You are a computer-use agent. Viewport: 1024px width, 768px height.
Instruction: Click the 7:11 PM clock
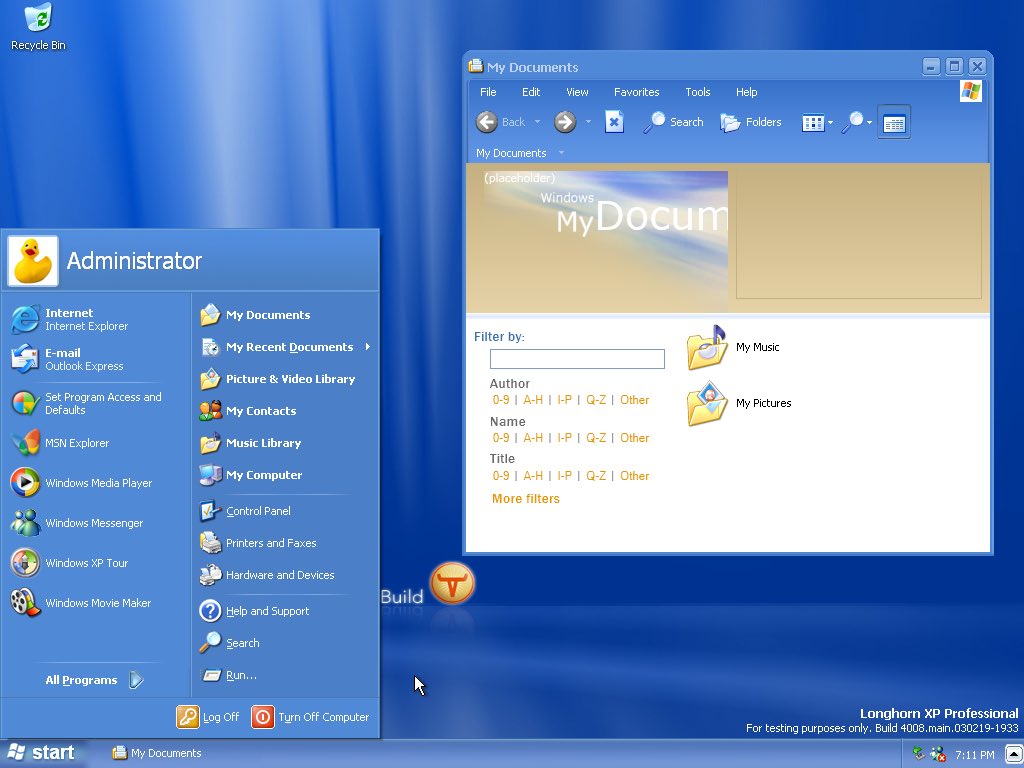(975, 755)
